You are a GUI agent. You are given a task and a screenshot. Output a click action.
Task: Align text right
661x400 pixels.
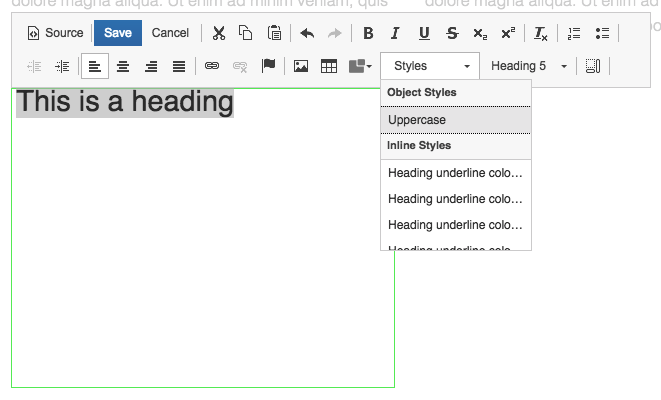tap(151, 66)
